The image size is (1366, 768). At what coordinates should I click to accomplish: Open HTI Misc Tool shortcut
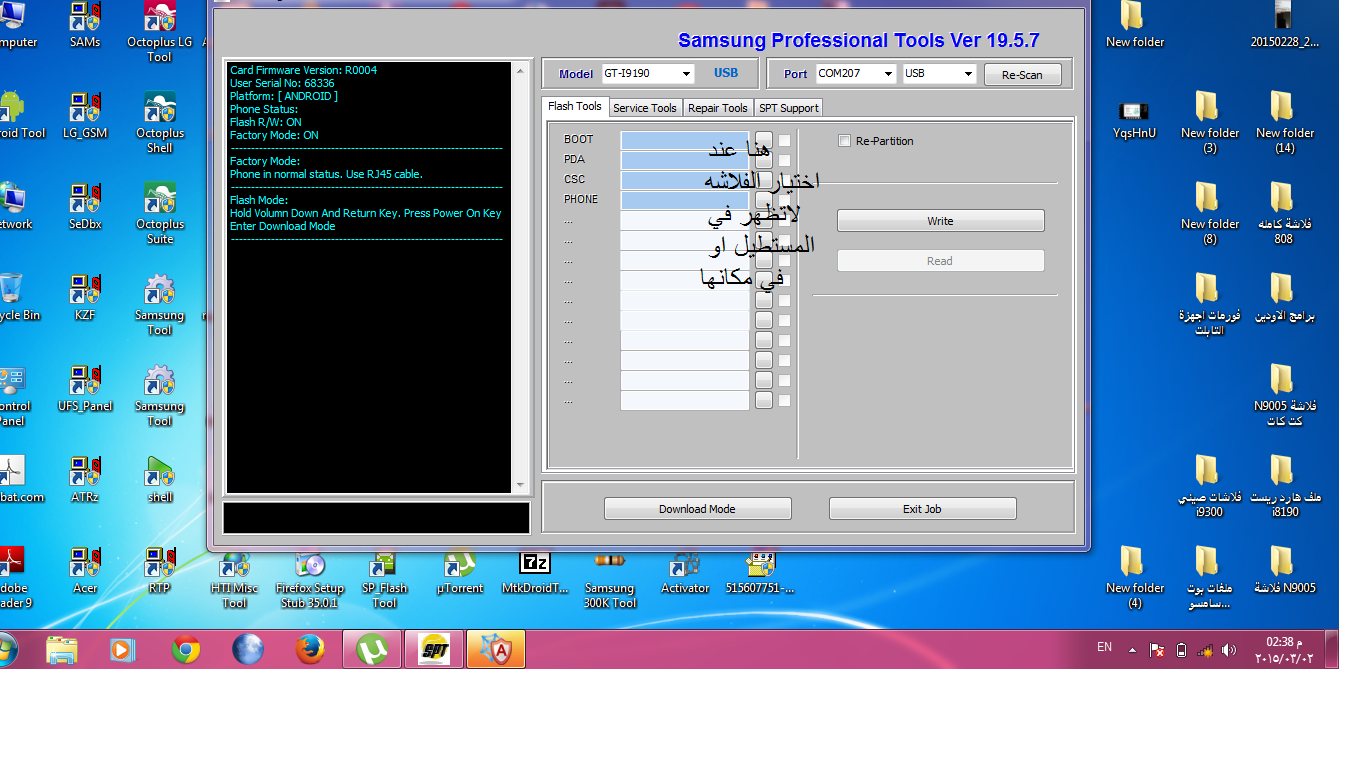click(235, 578)
